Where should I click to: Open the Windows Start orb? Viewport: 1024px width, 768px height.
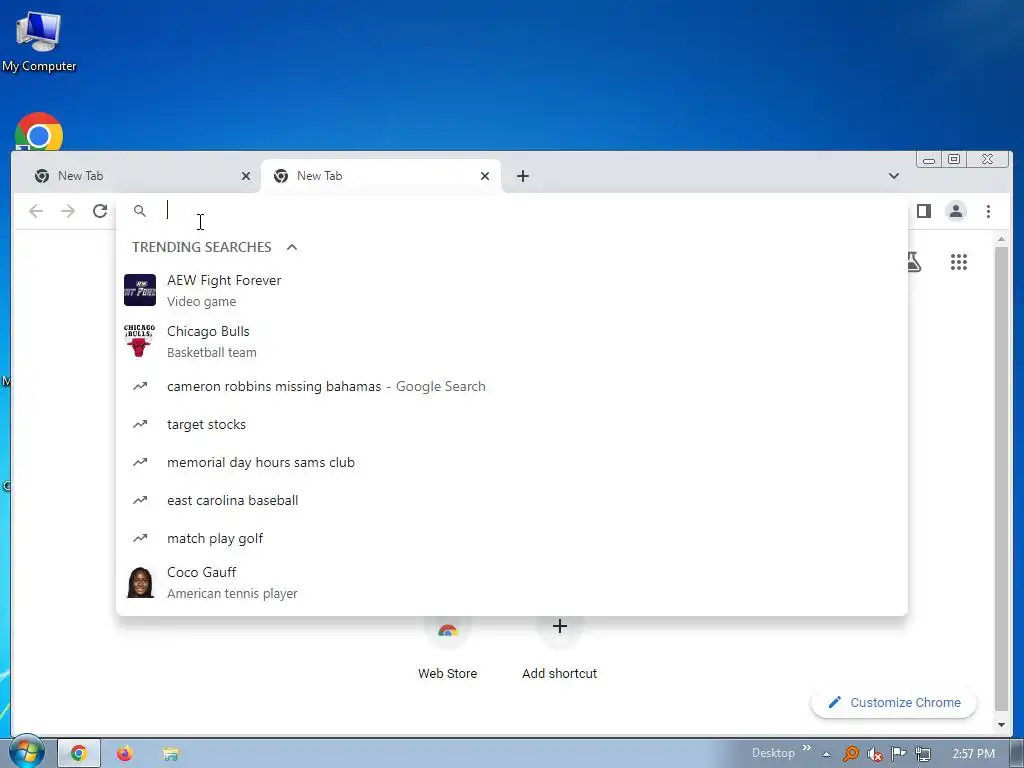pos(26,752)
